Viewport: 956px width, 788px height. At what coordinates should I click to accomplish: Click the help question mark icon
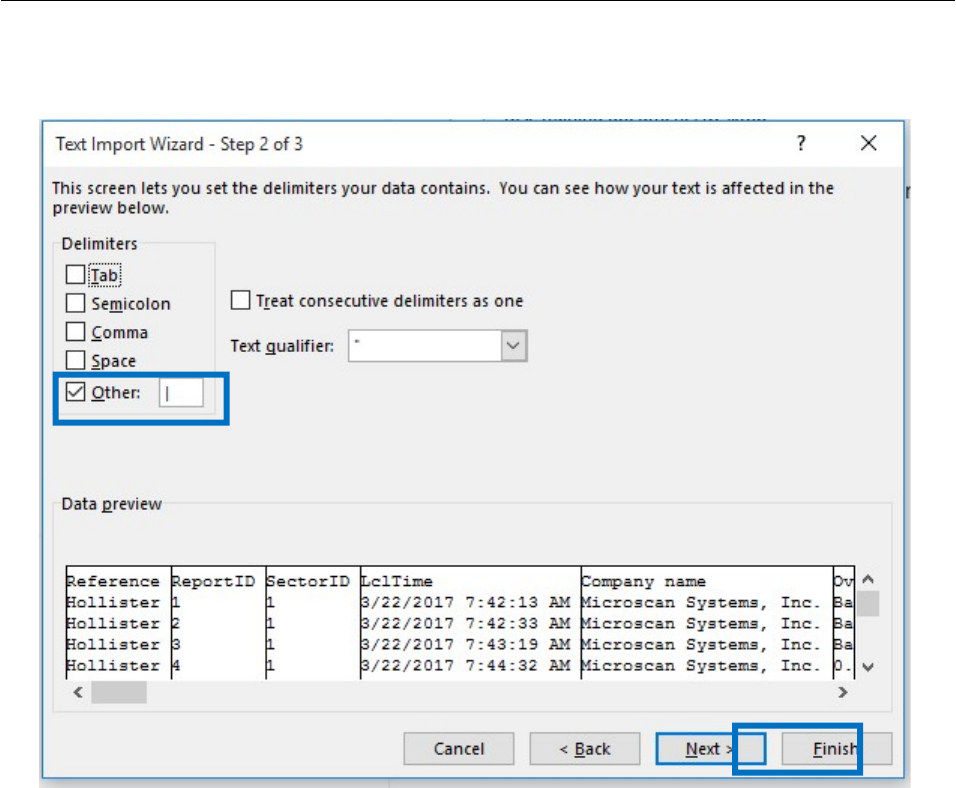801,144
